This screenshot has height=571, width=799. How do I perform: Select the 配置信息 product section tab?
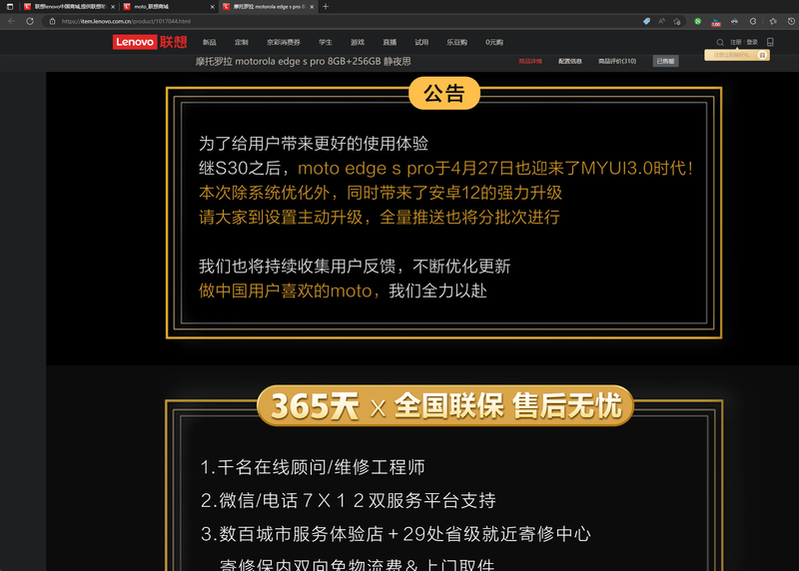pos(570,61)
